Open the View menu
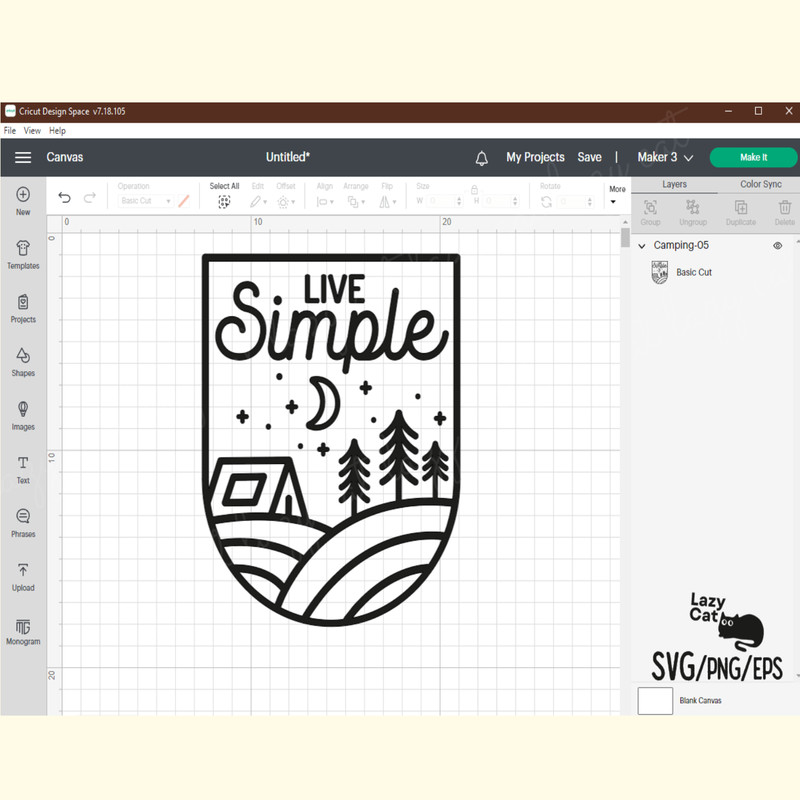 31,130
